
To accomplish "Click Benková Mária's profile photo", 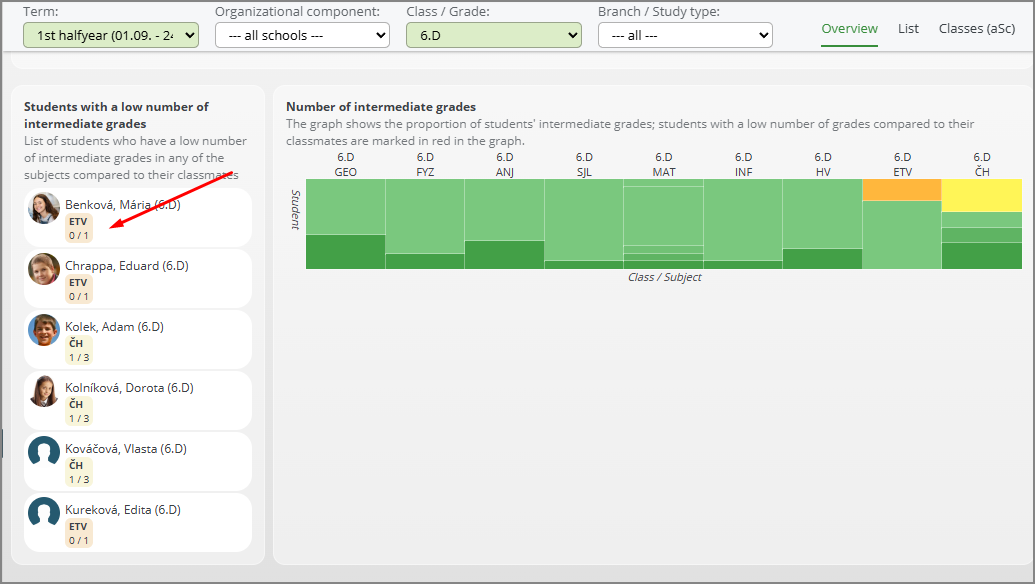I will click(44, 208).
